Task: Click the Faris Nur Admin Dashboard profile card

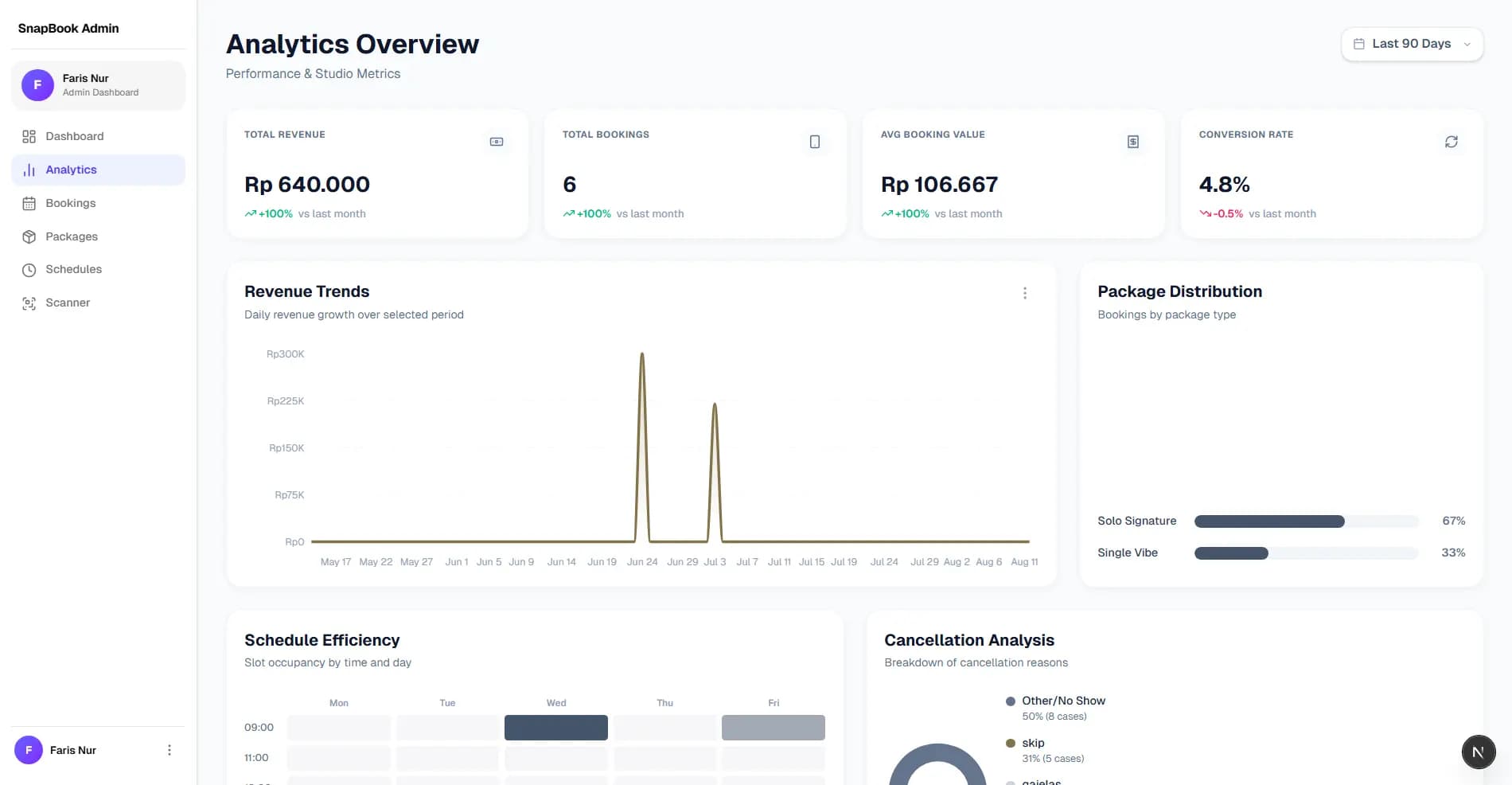Action: [x=98, y=85]
